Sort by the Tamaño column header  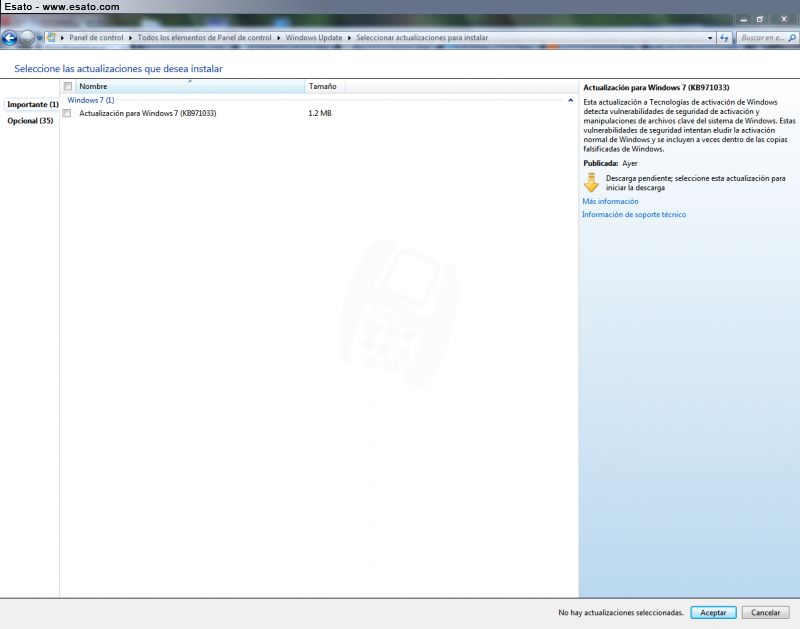tap(325, 86)
